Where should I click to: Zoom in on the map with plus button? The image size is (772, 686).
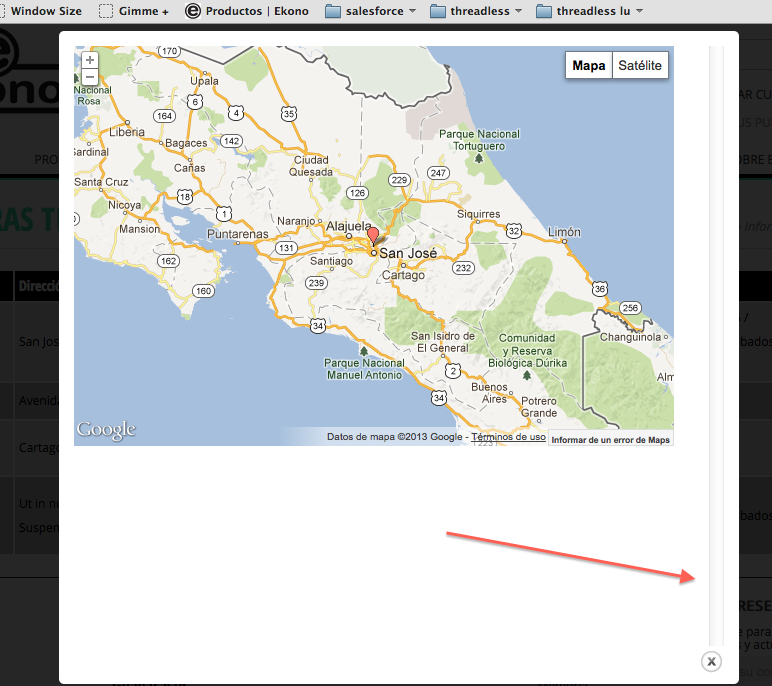coord(90,60)
